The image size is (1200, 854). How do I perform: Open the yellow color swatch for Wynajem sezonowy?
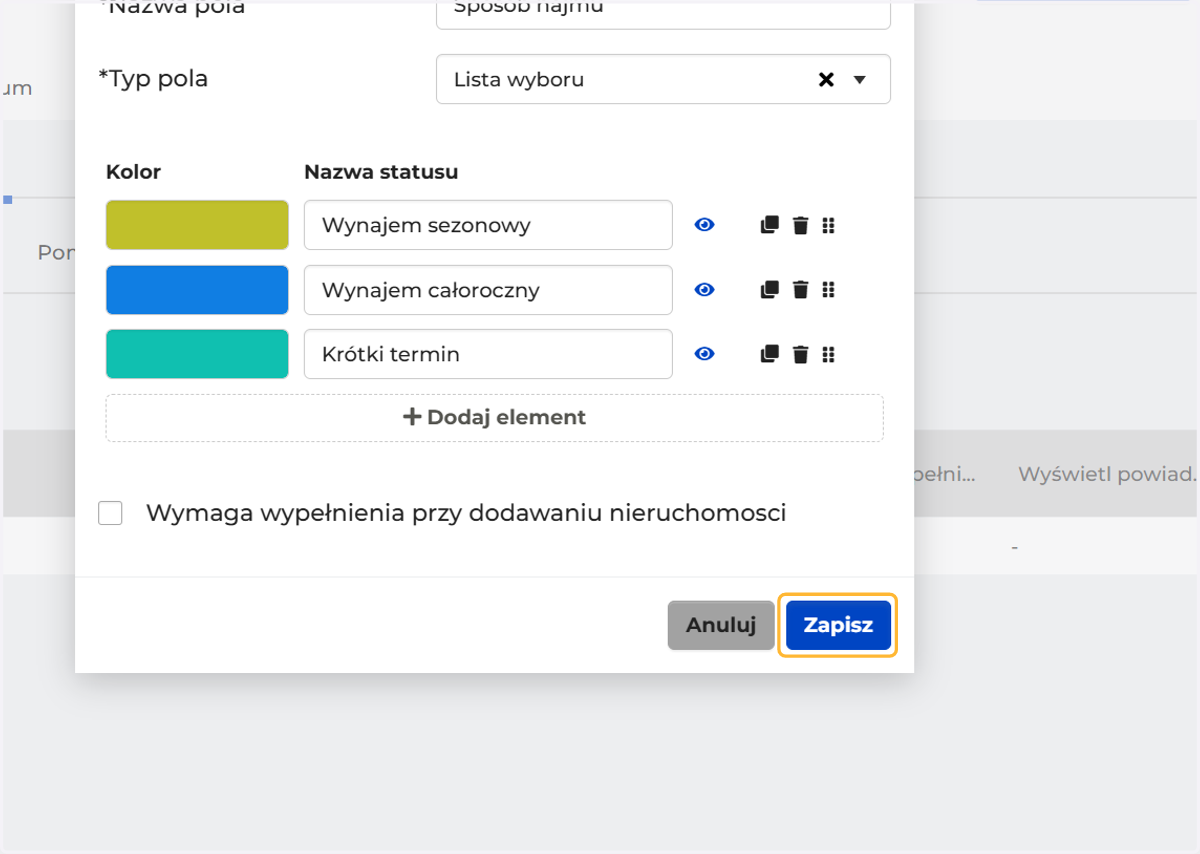197,225
